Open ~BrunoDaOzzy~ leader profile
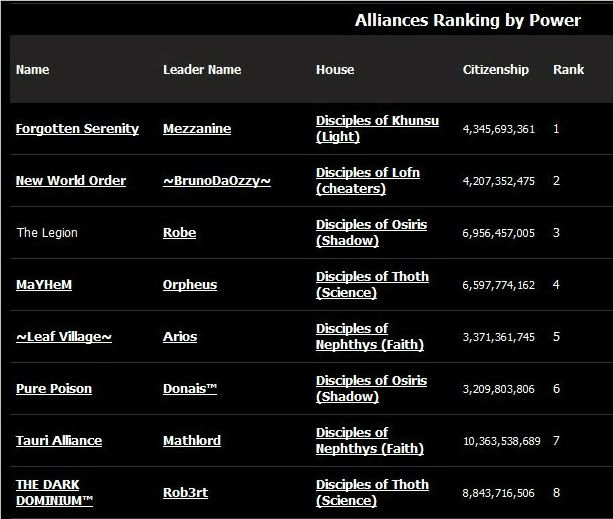This screenshot has width=613, height=519. 217,181
